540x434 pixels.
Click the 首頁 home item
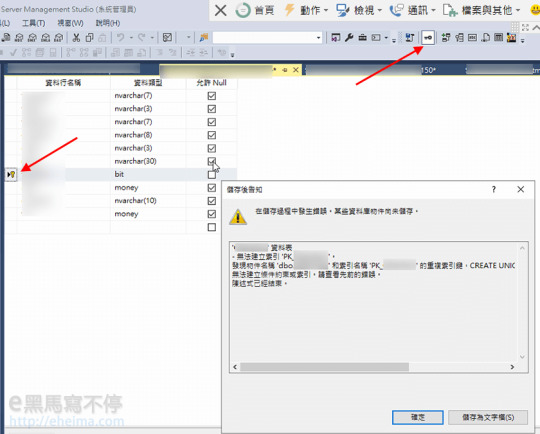[255, 10]
